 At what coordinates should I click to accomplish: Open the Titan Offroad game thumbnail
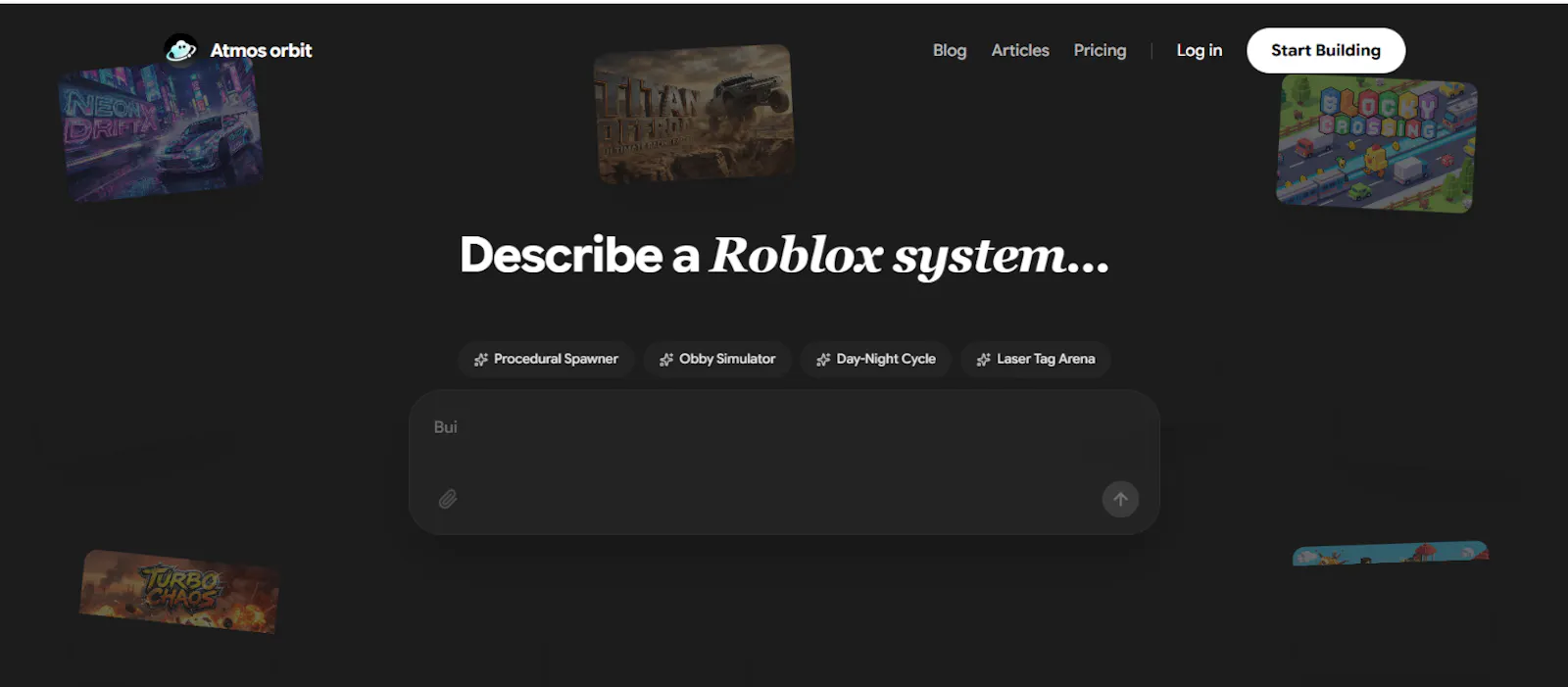click(x=694, y=113)
